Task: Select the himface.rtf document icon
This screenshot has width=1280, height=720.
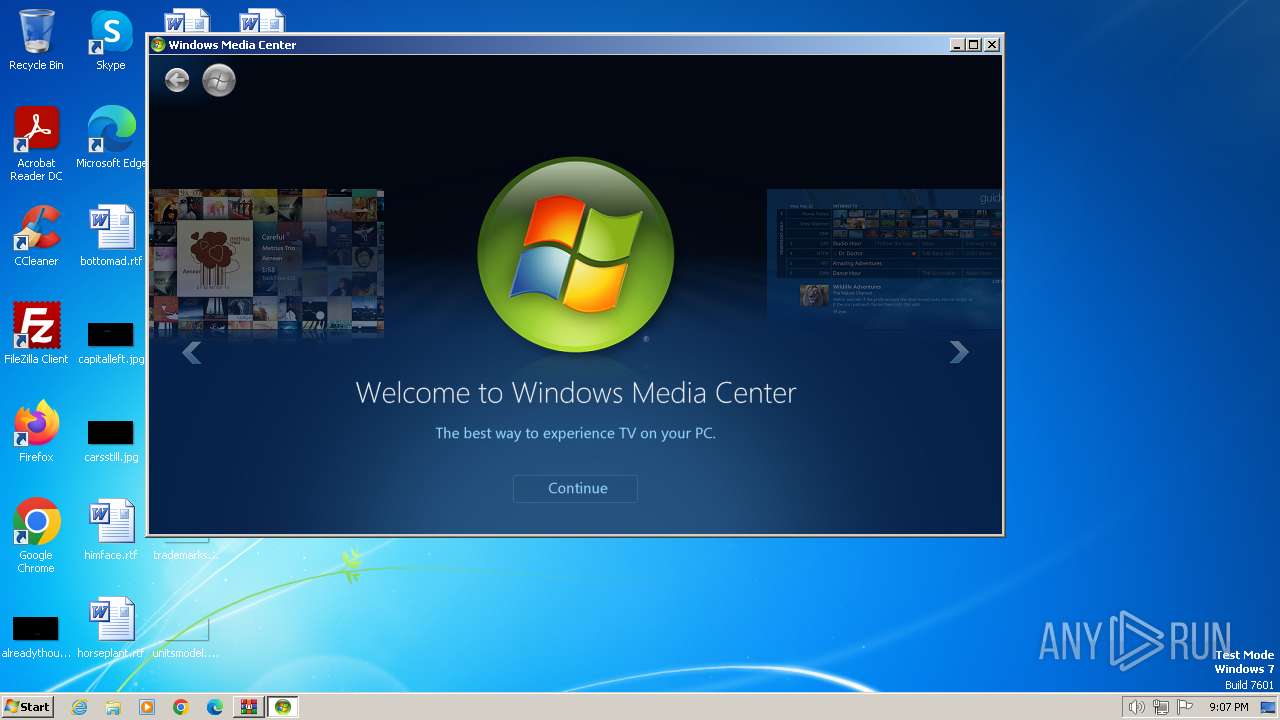Action: point(111,530)
